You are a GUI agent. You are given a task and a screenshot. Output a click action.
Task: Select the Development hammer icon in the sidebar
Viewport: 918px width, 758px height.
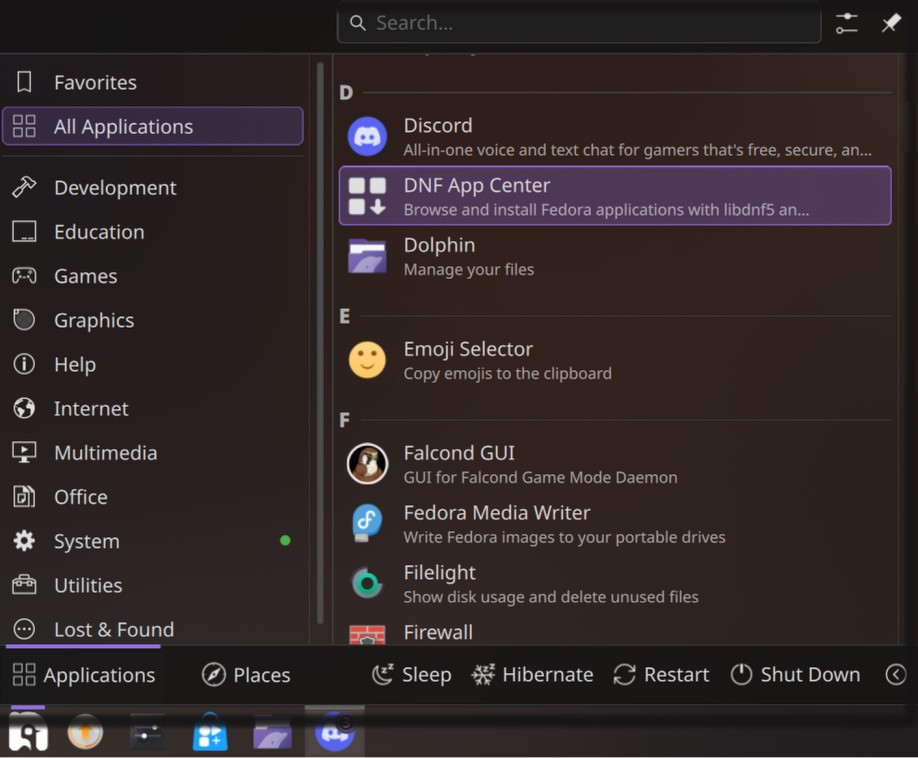(x=25, y=187)
